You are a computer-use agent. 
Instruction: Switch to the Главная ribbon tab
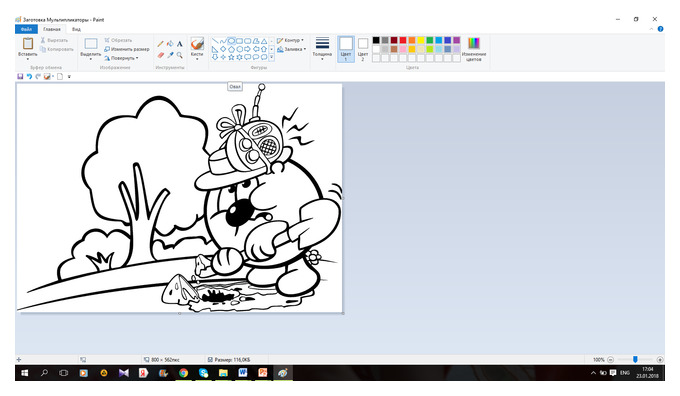coord(52,29)
